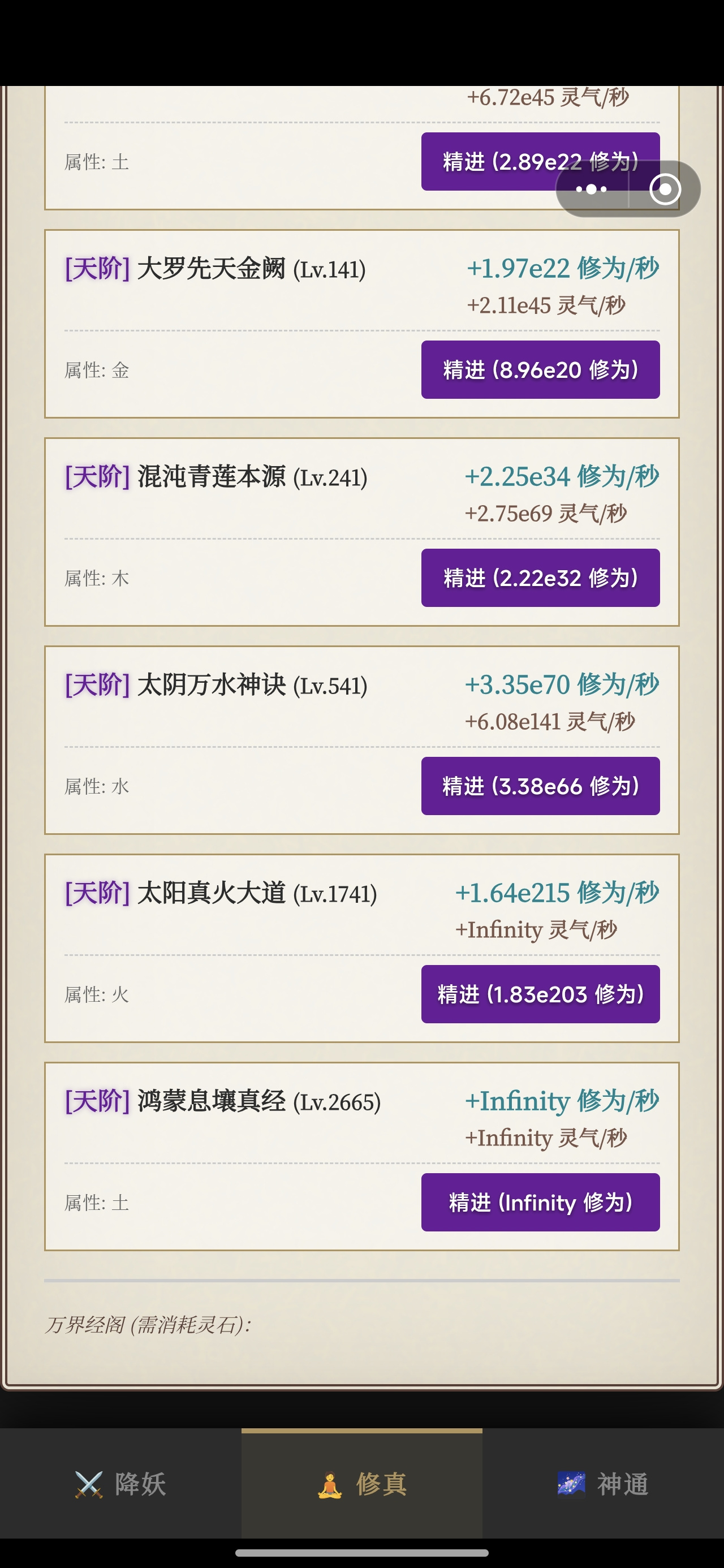Select the 大罗先天金阙 technique title
724x1568 pixels.
click(212, 269)
